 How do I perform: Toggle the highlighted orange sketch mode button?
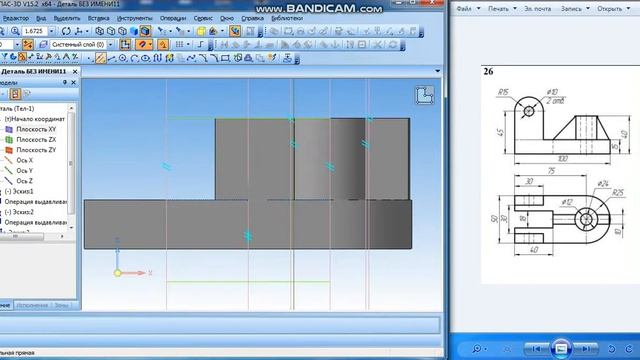235,31
